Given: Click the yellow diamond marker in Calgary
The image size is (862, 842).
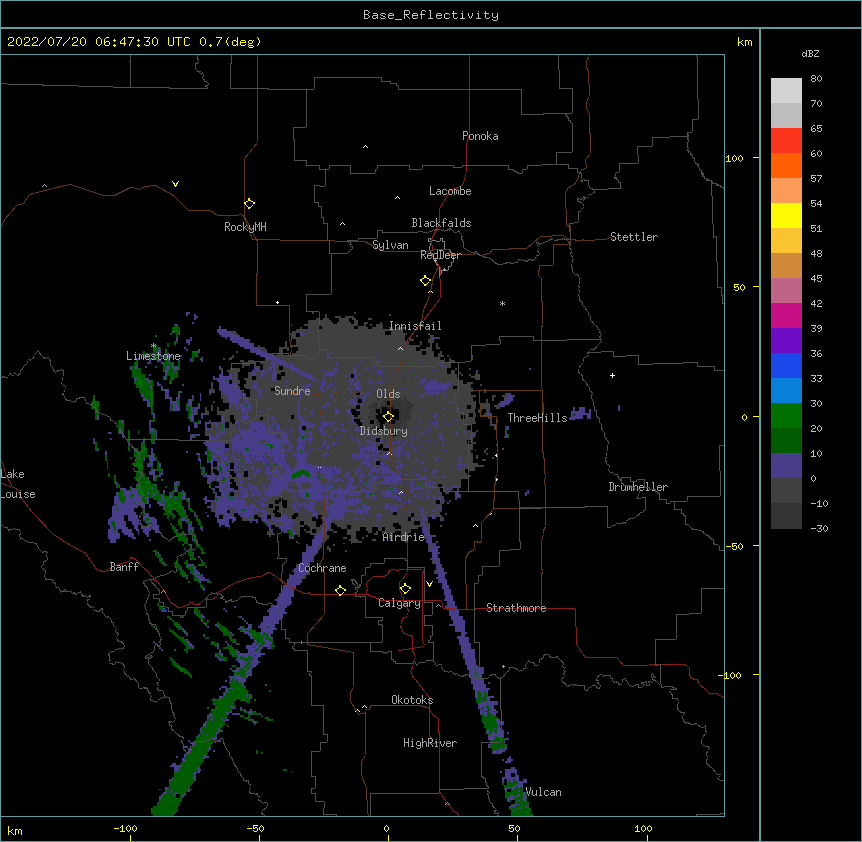Looking at the screenshot, I should point(405,589).
